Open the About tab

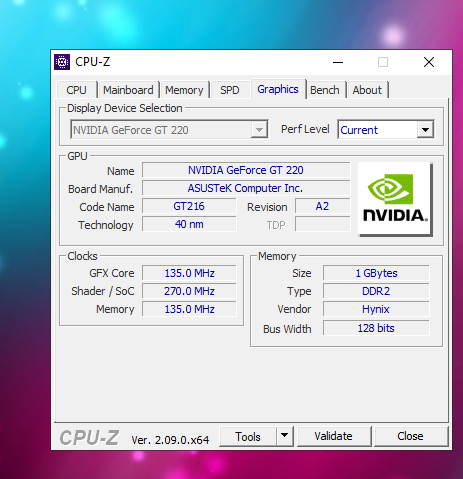click(x=367, y=90)
